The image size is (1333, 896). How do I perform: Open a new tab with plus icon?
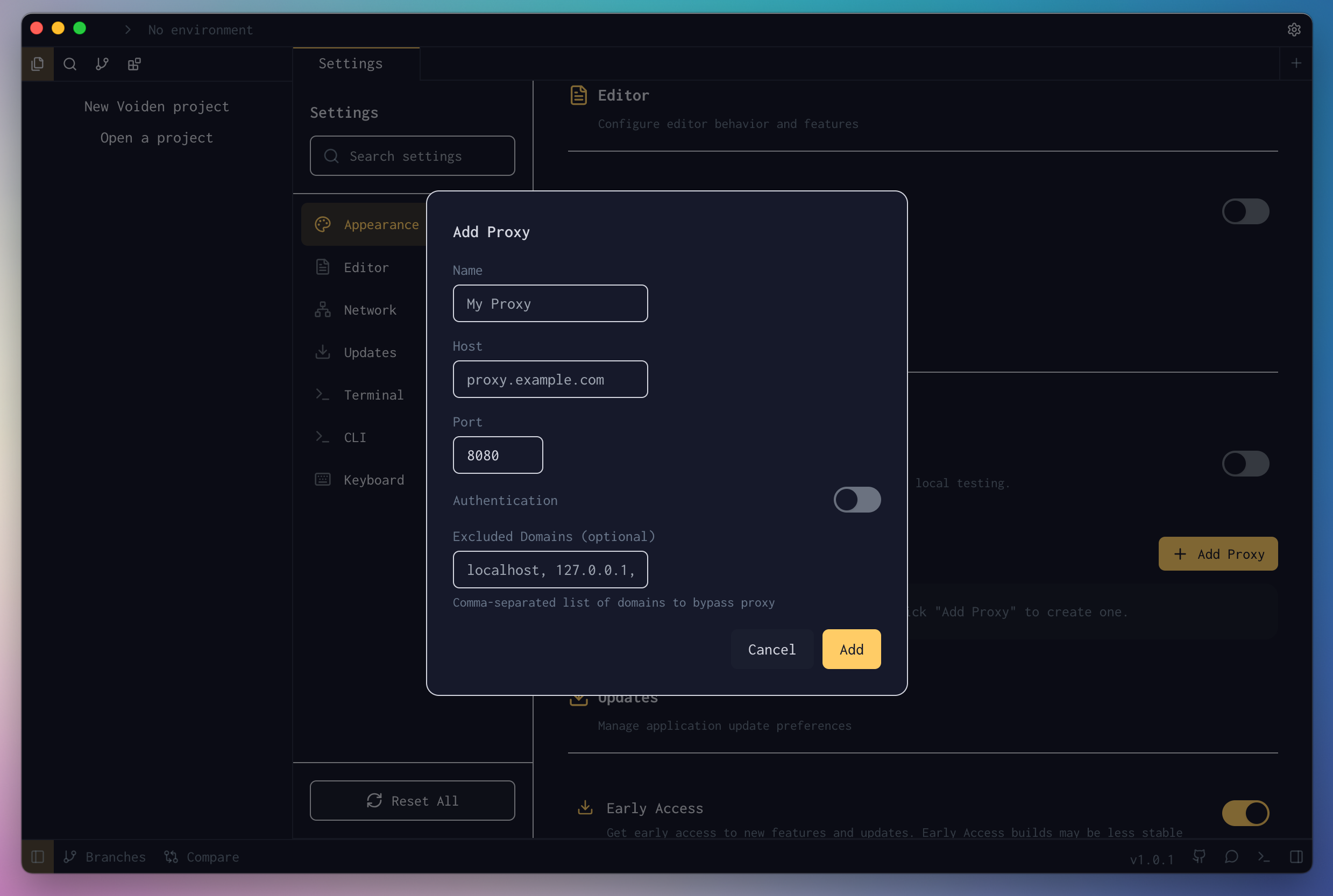1296,63
